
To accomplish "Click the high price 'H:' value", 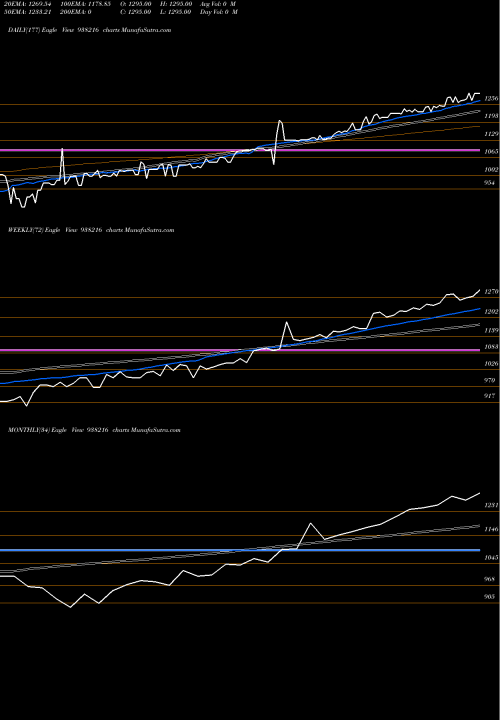I will click(177, 4).
